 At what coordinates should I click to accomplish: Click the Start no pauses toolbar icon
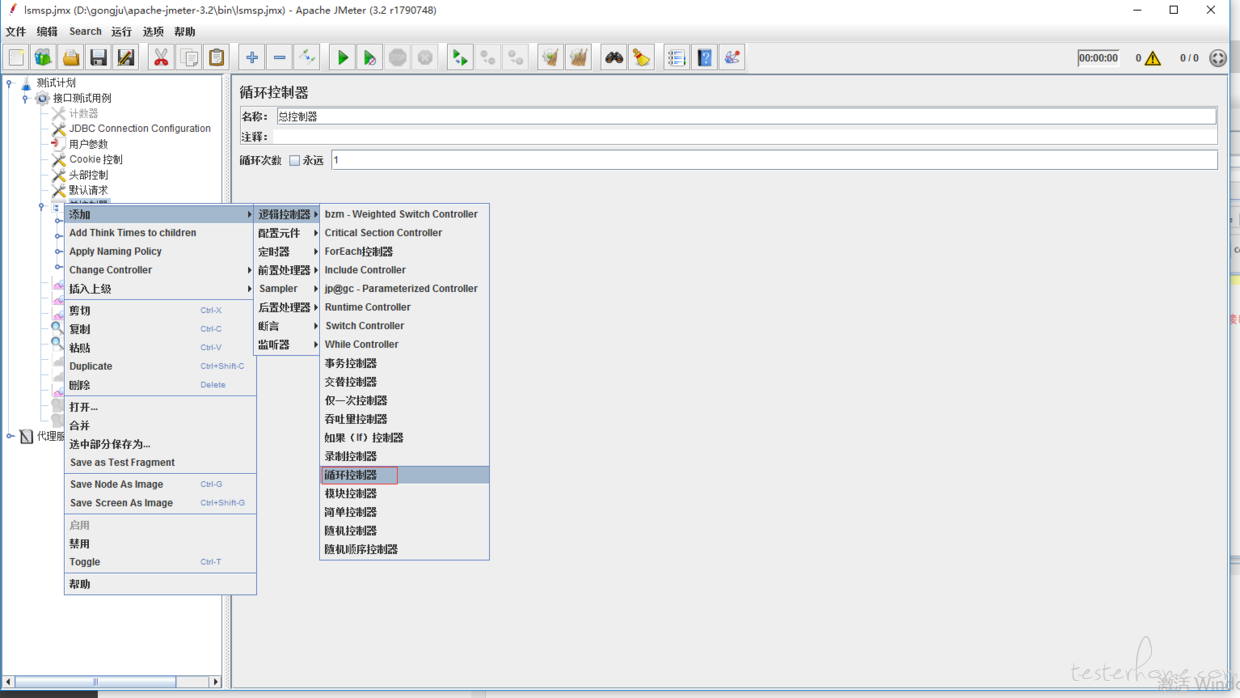(x=370, y=58)
